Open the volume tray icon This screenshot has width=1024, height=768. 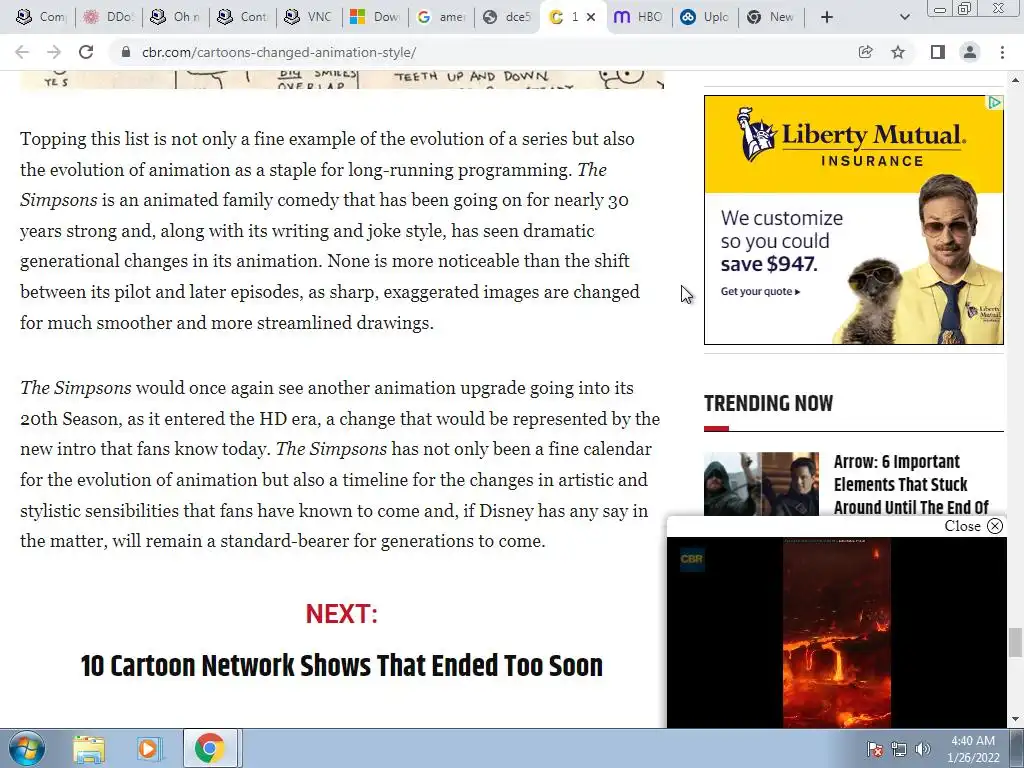922,749
